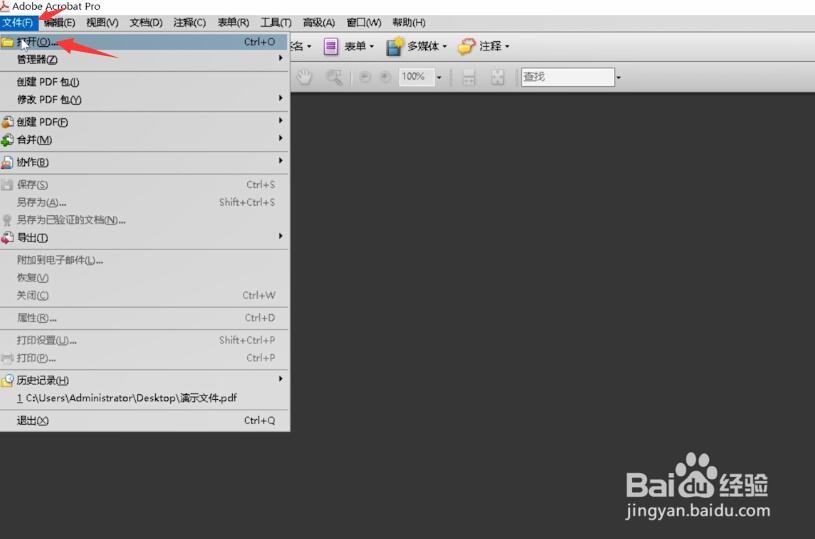Open the 注释 toolbar dropdown
815x539 pixels.
[507, 46]
